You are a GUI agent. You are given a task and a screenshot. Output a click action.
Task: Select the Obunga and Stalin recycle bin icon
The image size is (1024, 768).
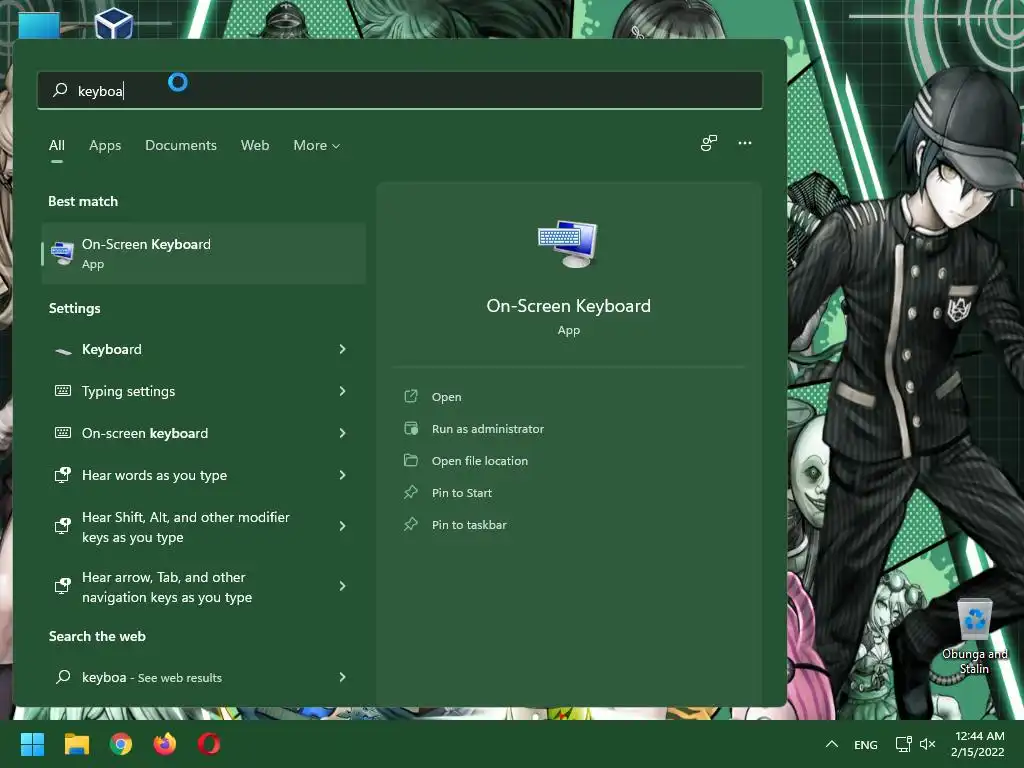[x=974, y=637]
